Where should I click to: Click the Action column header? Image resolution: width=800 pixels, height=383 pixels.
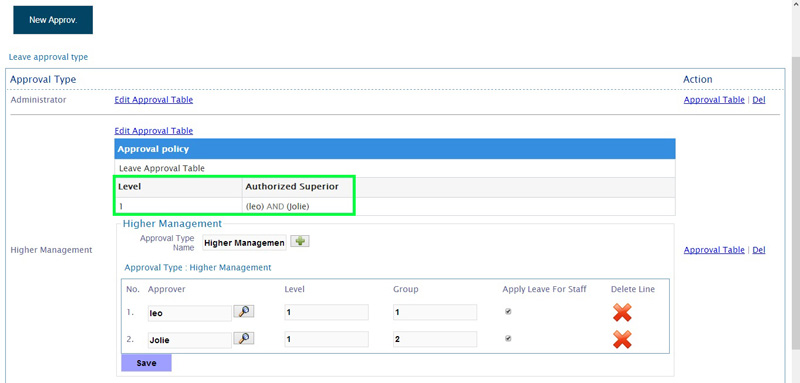tap(697, 80)
